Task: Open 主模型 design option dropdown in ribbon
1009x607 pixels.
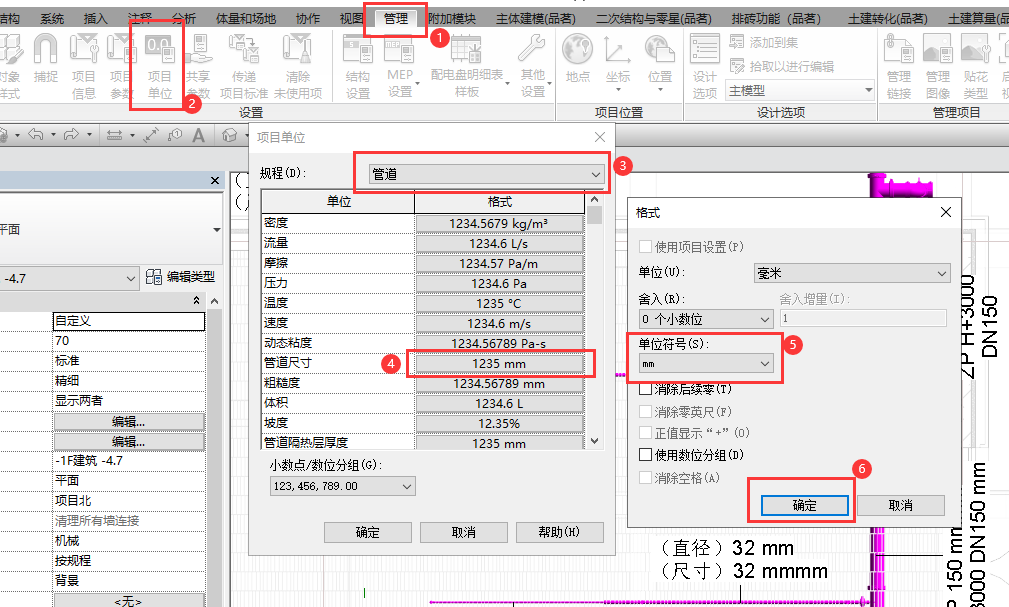Action: [x=800, y=91]
